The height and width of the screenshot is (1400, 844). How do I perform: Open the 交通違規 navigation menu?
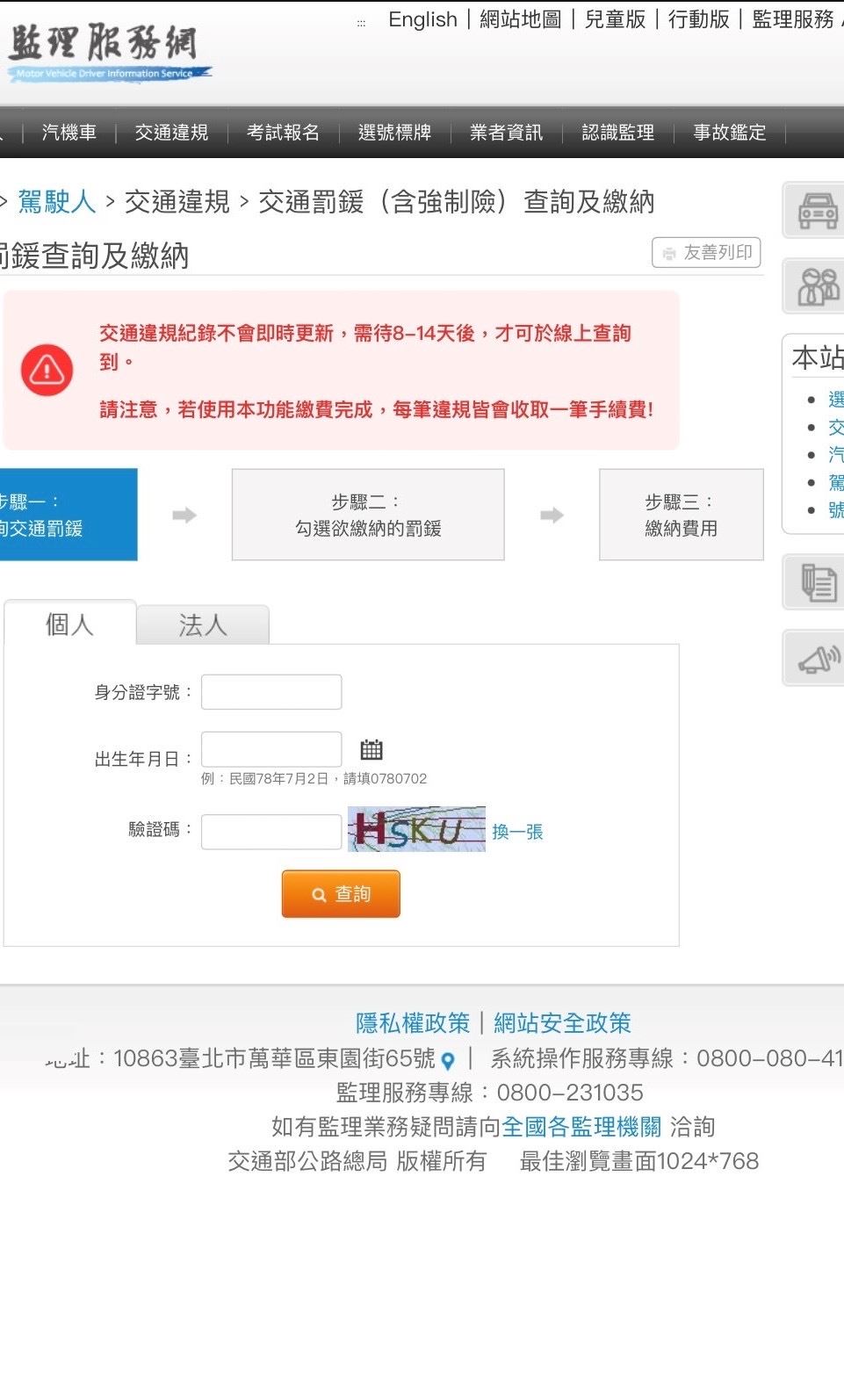(x=171, y=133)
